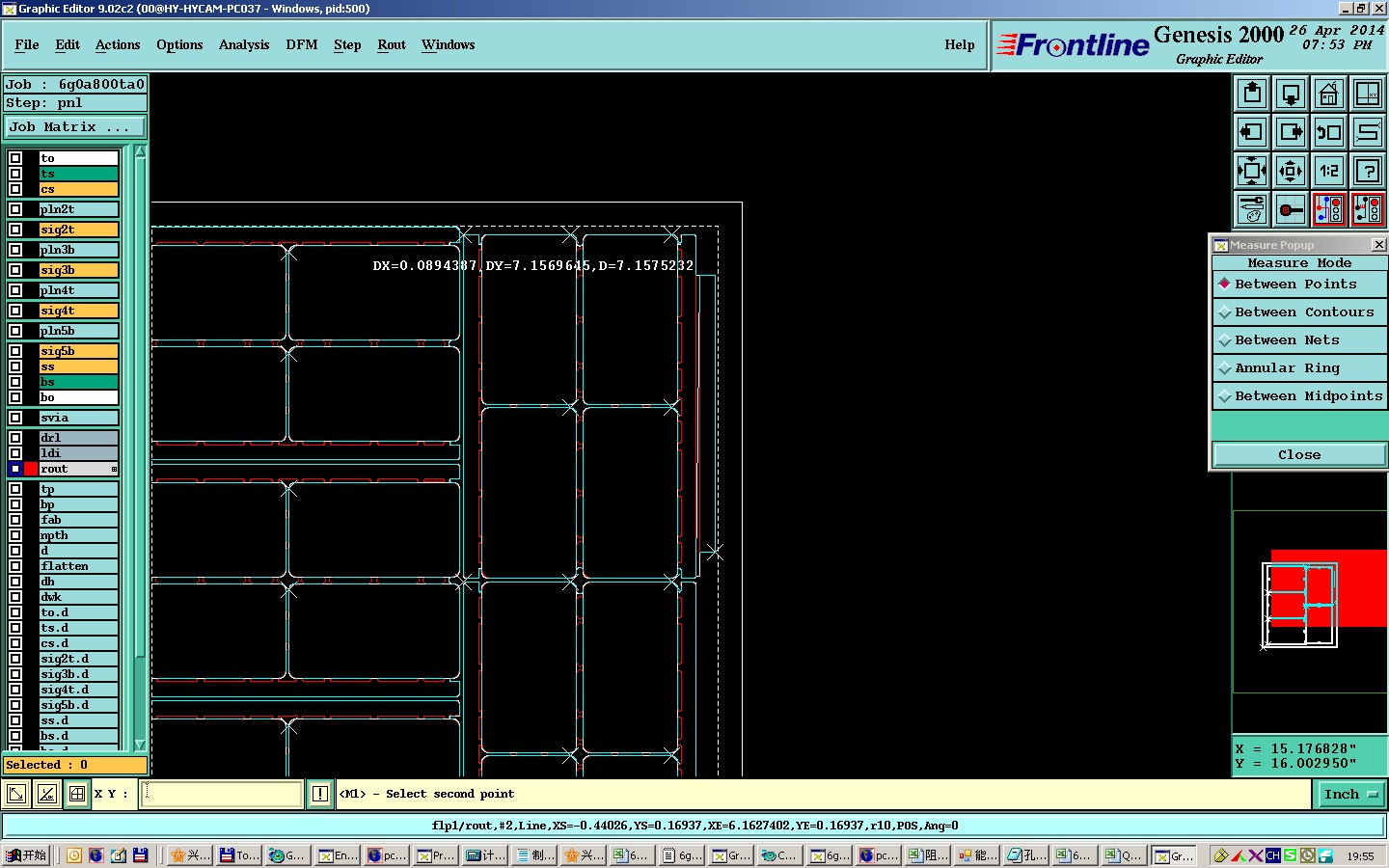This screenshot has width=1389, height=868.
Task: Click the zoom in arrows-inward icon
Action: click(x=1252, y=171)
